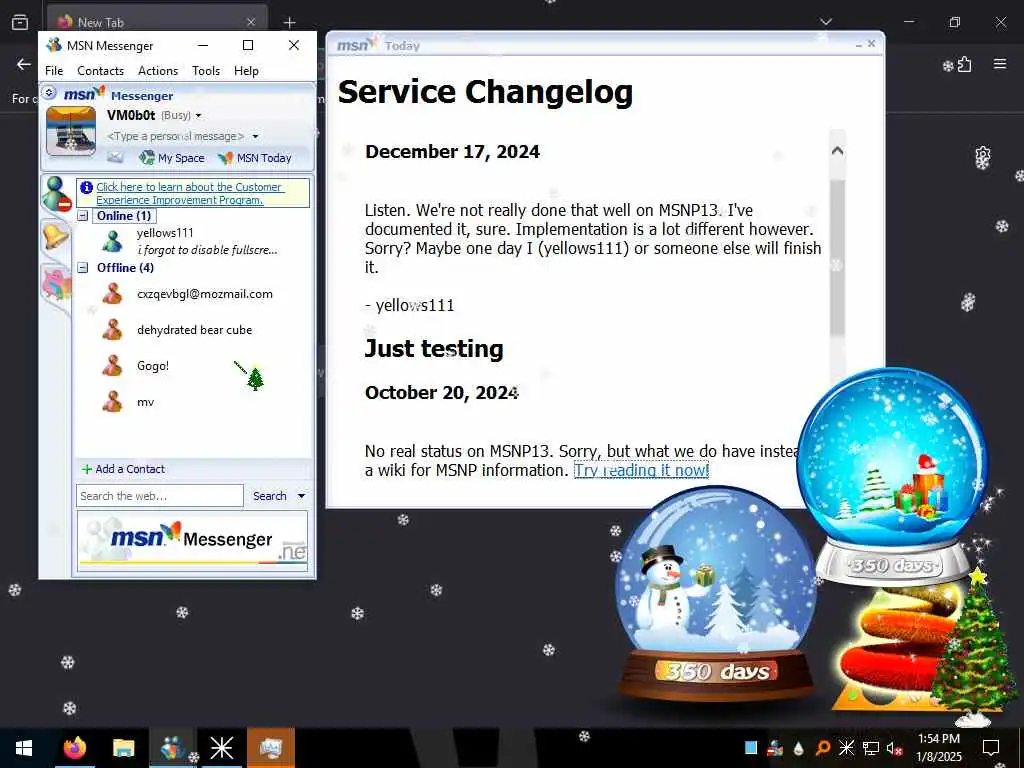
Task: Open the pink side tab below the bell
Action: click(56, 285)
